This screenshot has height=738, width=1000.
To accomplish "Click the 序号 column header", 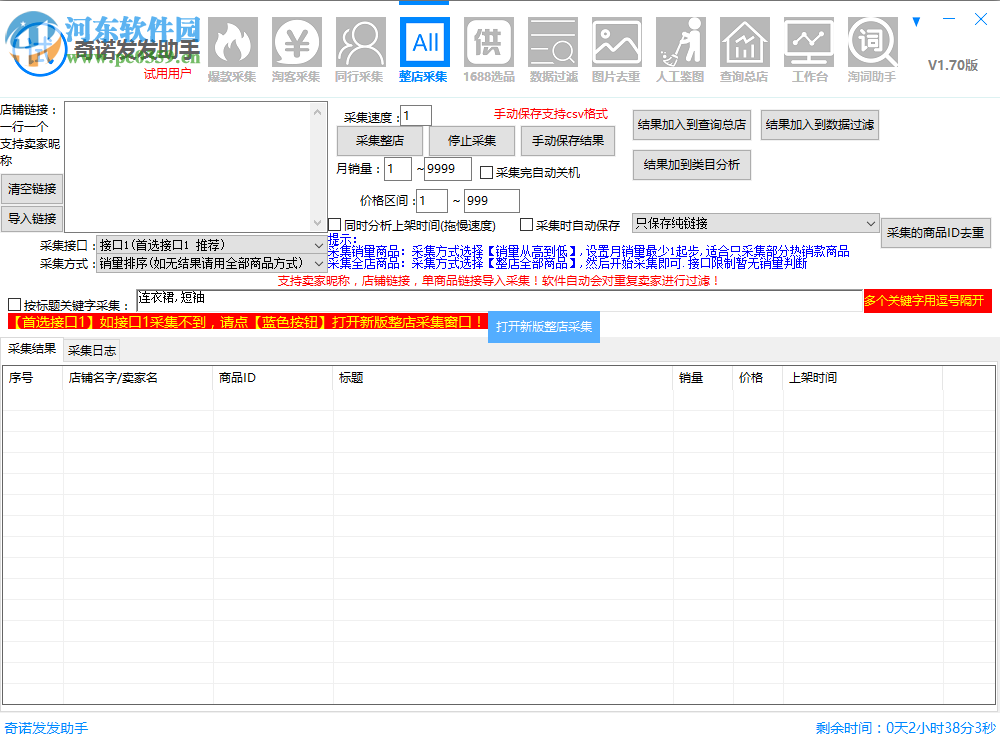I will click(x=33, y=378).
